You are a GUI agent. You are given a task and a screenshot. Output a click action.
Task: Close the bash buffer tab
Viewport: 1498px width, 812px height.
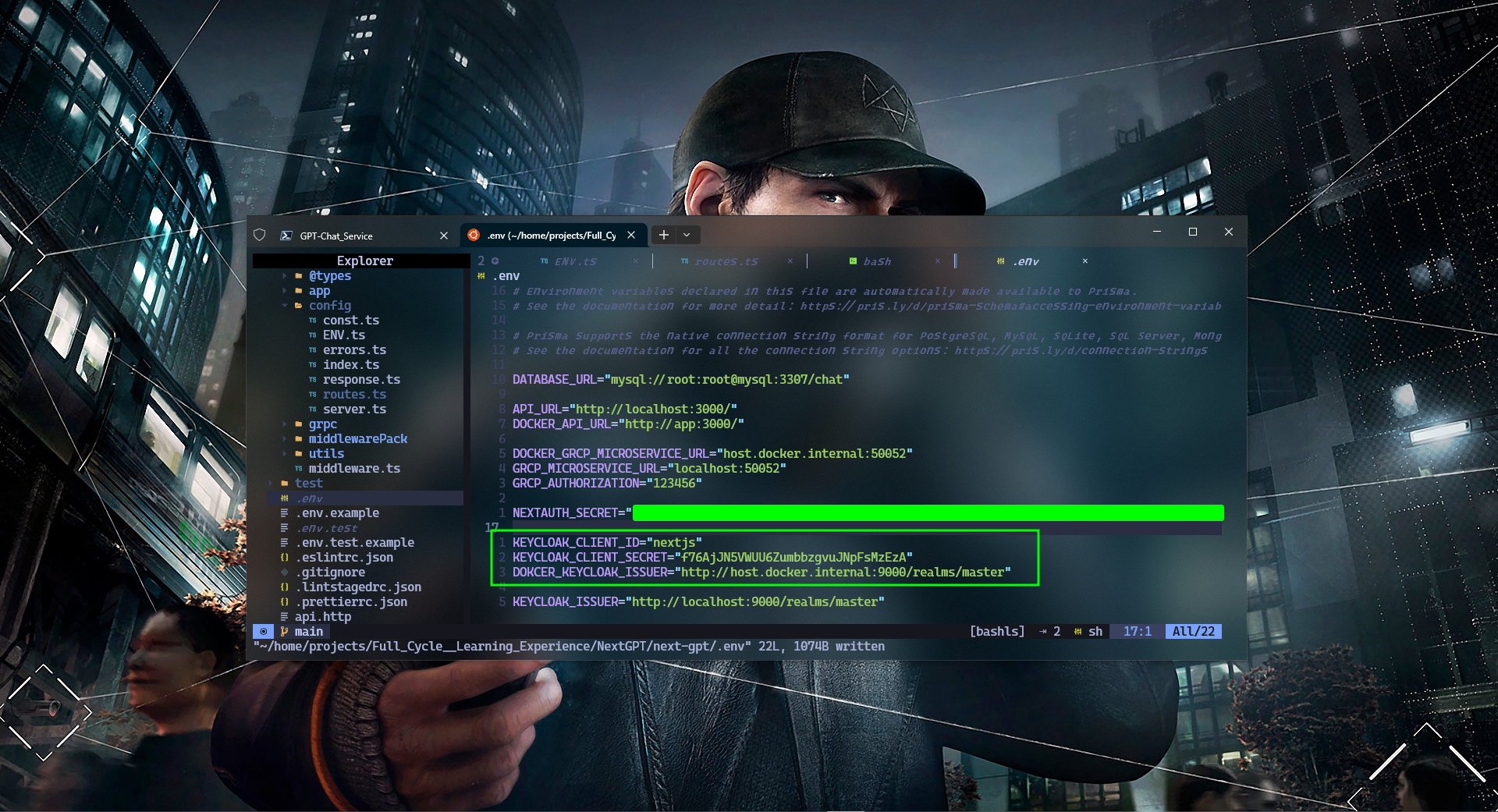938,261
